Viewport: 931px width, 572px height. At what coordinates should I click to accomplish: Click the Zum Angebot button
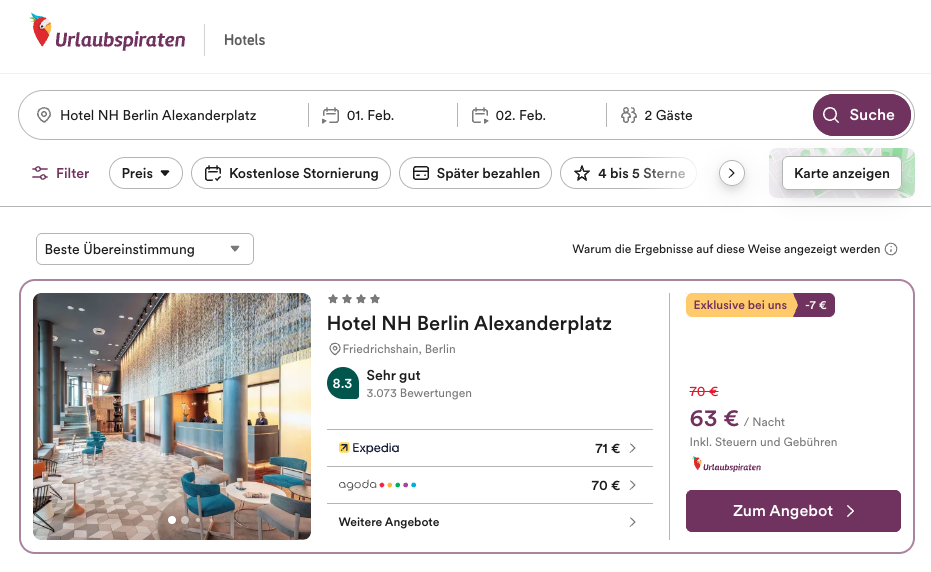click(x=793, y=511)
